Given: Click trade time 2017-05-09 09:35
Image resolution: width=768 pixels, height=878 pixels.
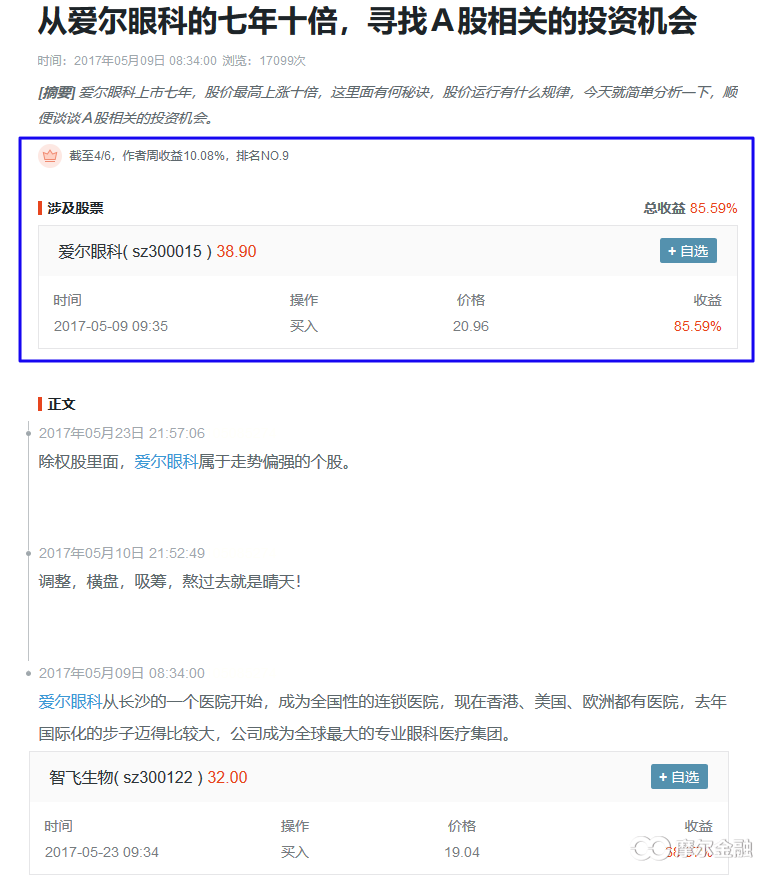Looking at the screenshot, I should click(111, 326).
